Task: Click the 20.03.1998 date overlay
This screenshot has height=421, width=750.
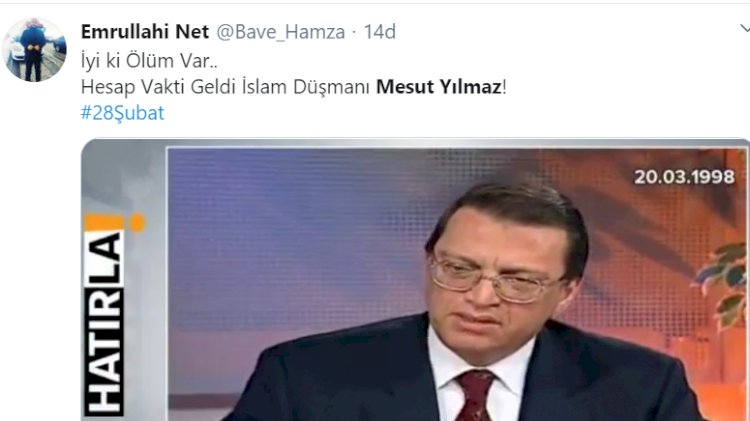Action: point(684,177)
